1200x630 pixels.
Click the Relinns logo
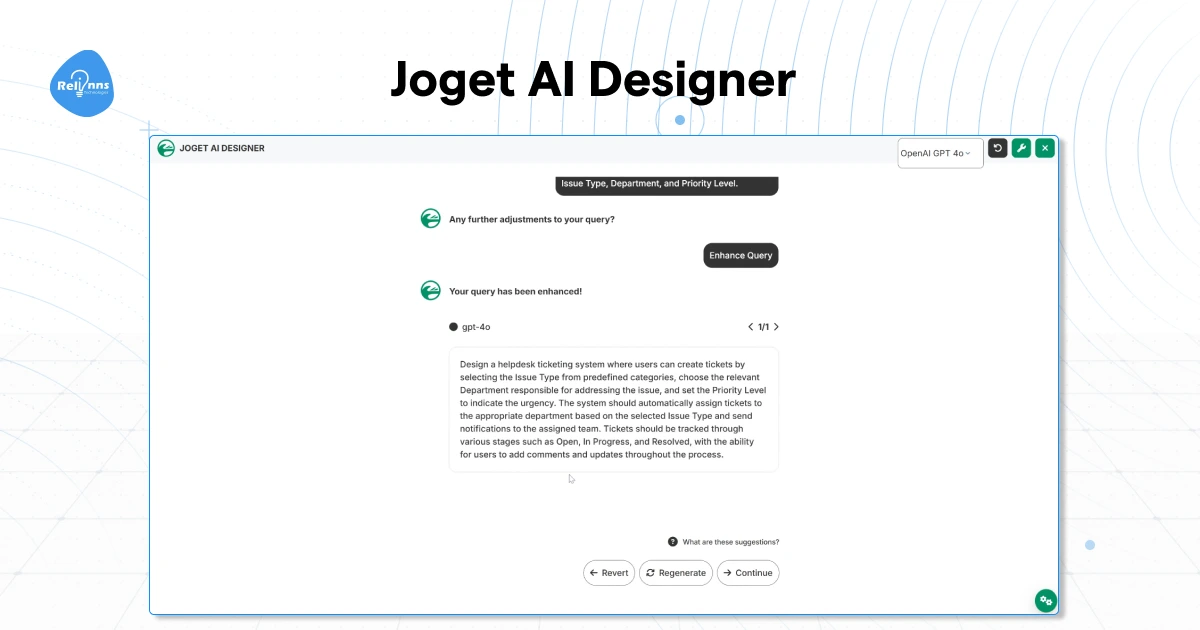click(82, 84)
